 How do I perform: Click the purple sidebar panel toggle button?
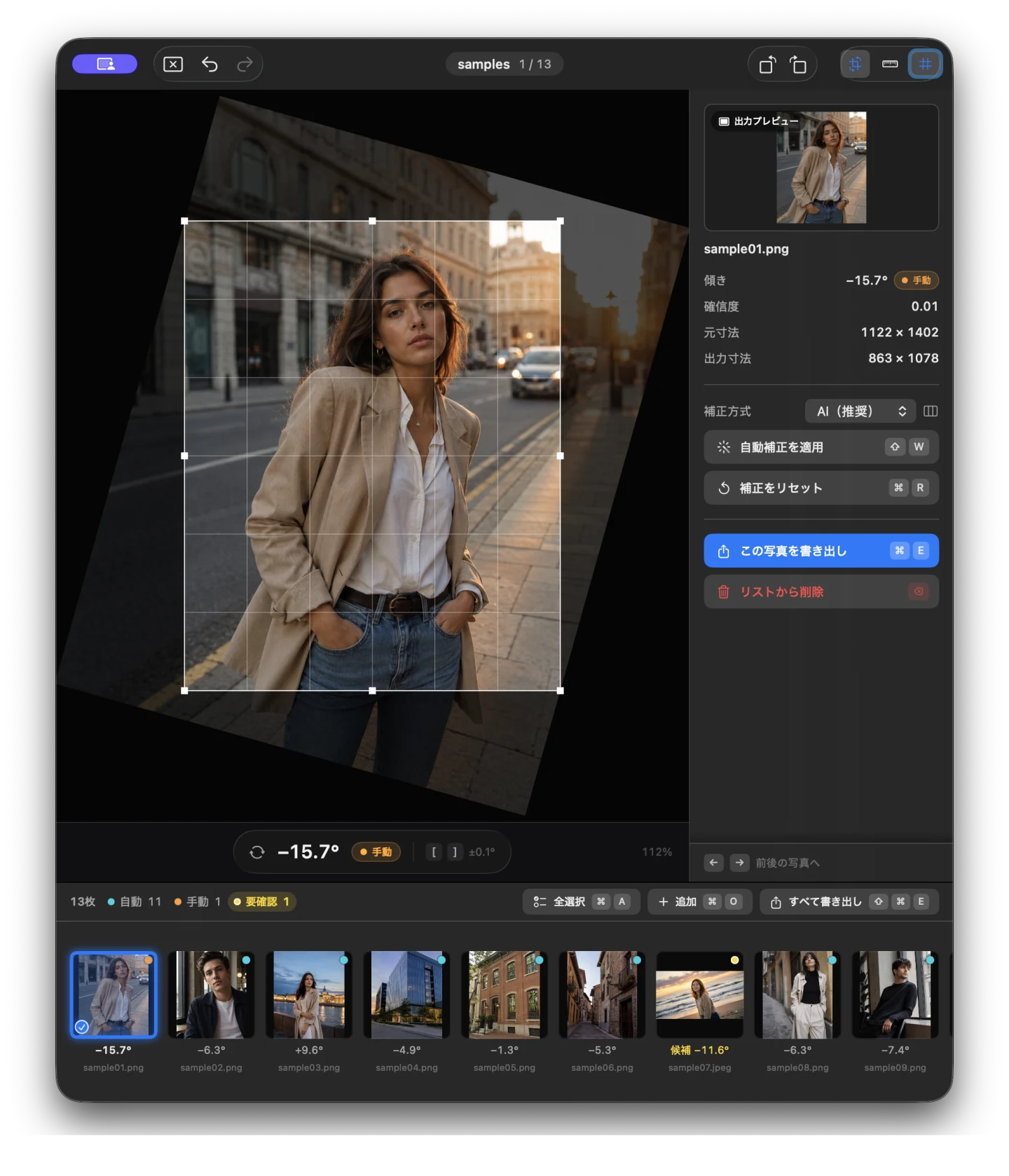pos(104,64)
